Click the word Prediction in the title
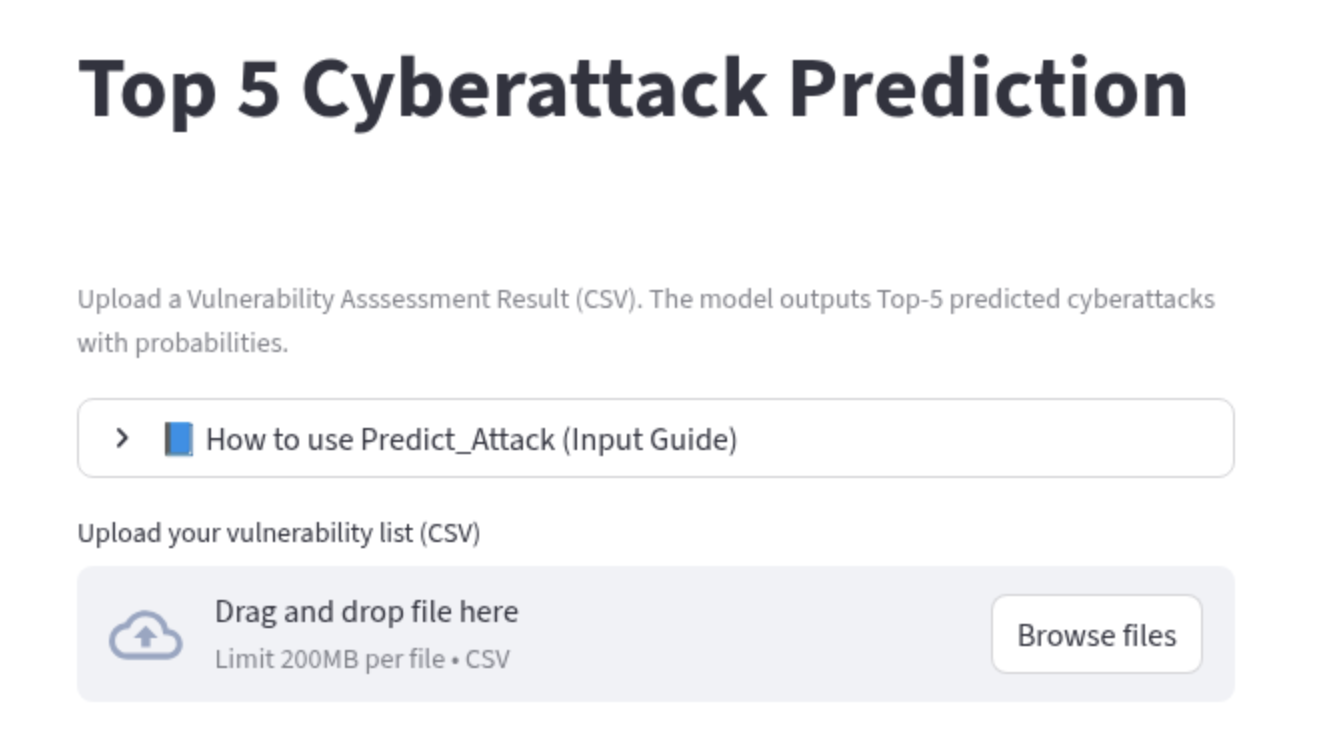This screenshot has width=1336, height=754. tap(988, 87)
